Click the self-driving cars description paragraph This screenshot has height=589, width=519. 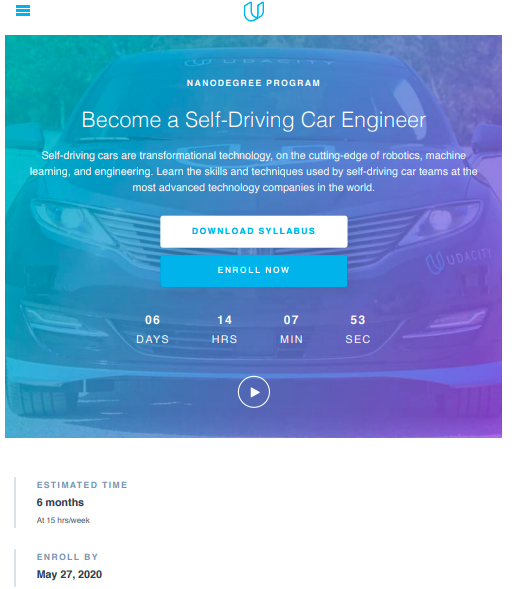coord(254,171)
